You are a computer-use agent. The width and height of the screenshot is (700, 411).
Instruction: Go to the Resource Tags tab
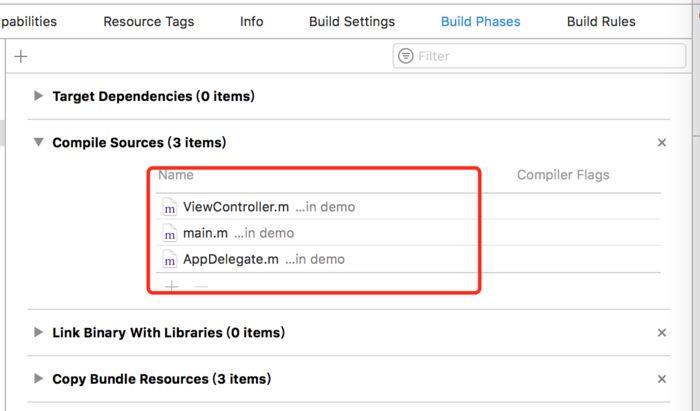pyautogui.click(x=149, y=21)
